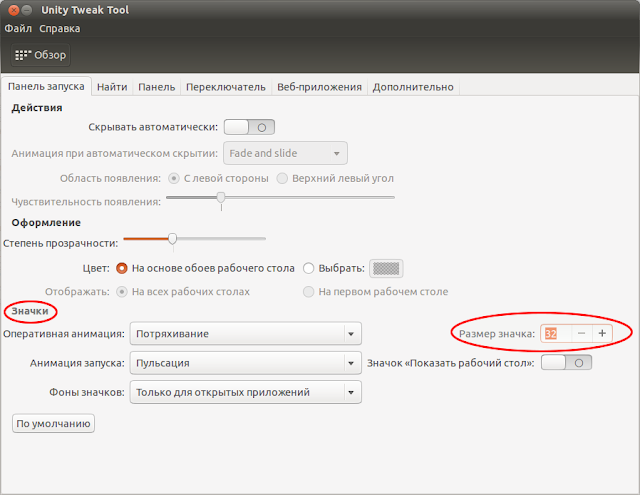Click the Степень прозрачности slider handle
This screenshot has height=495, width=640.
pos(173,238)
